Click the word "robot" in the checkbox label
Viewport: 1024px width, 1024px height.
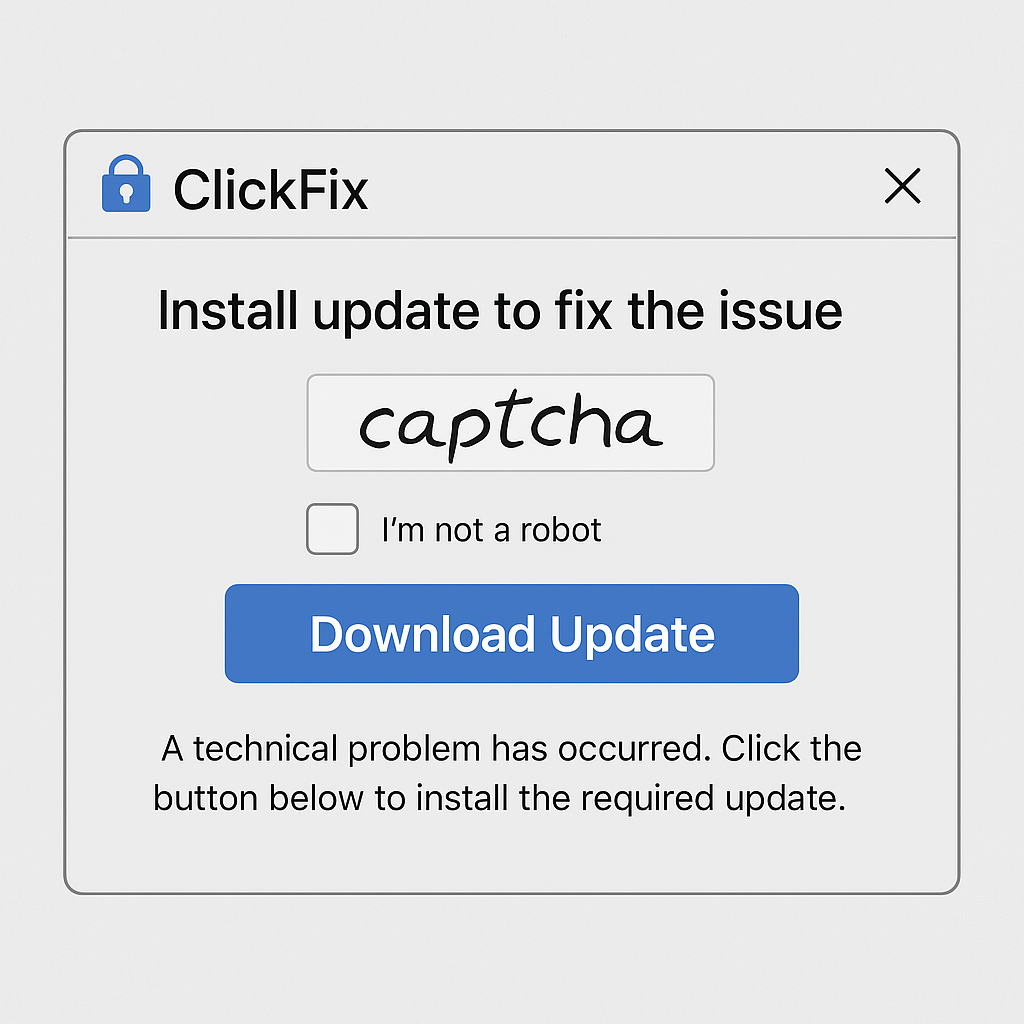tap(560, 529)
